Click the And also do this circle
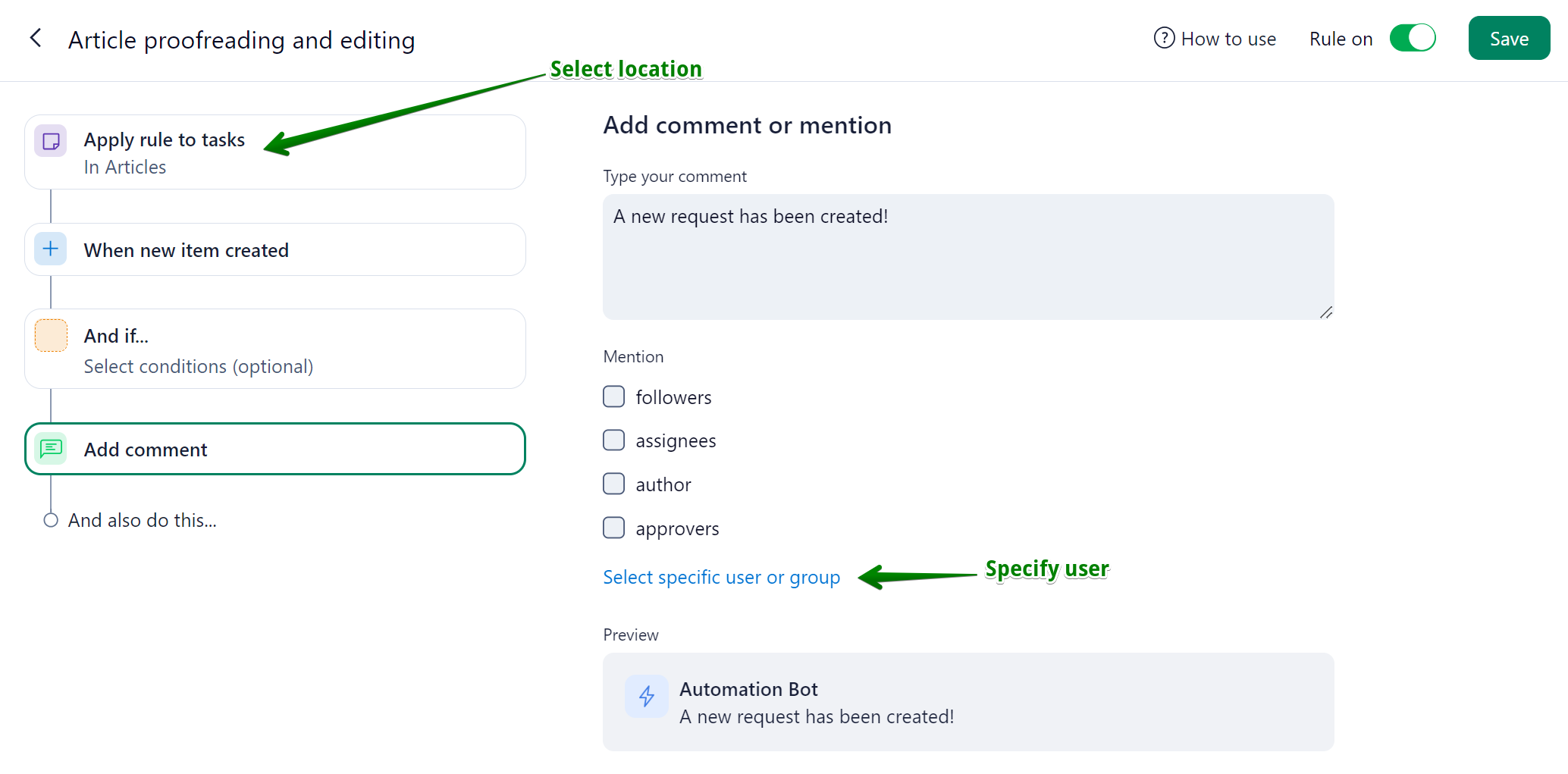The width and height of the screenshot is (1568, 774). coord(51,520)
